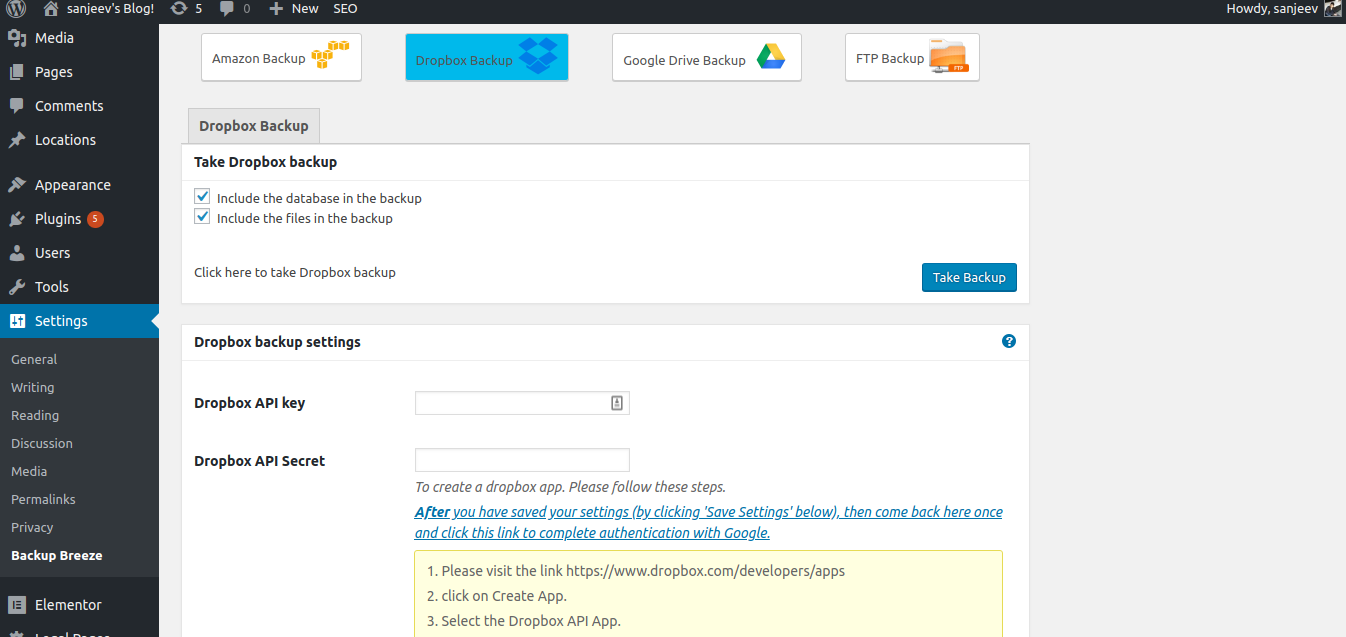The image size is (1346, 637).
Task: Switch to FTP Backup
Action: [912, 57]
